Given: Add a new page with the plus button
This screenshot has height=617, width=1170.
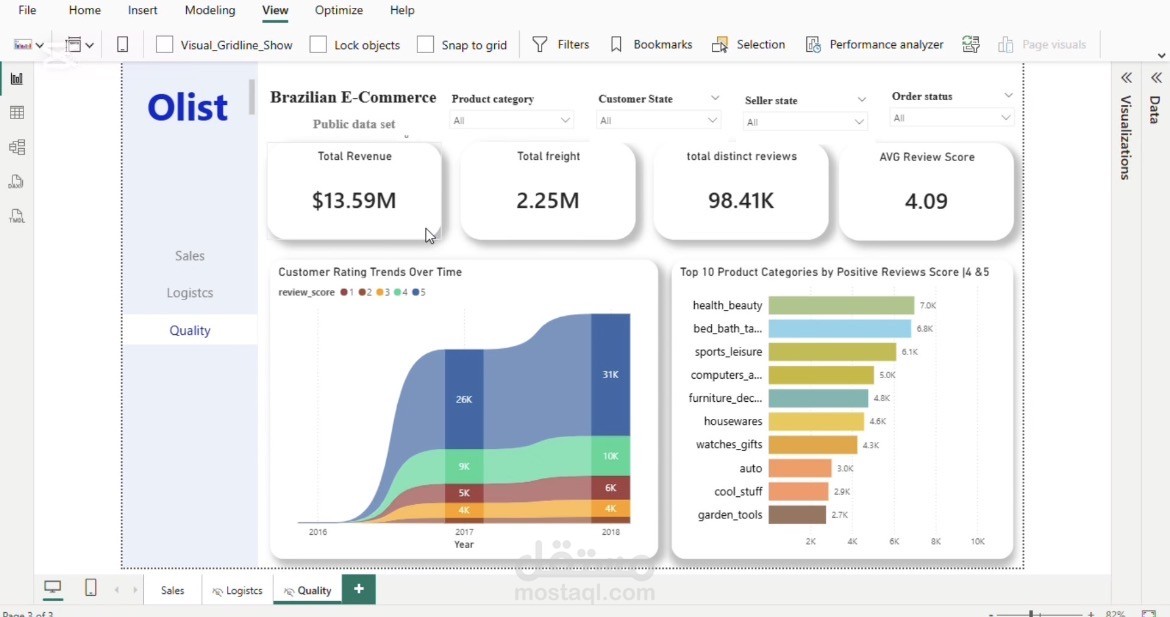Looking at the screenshot, I should pyautogui.click(x=359, y=589).
